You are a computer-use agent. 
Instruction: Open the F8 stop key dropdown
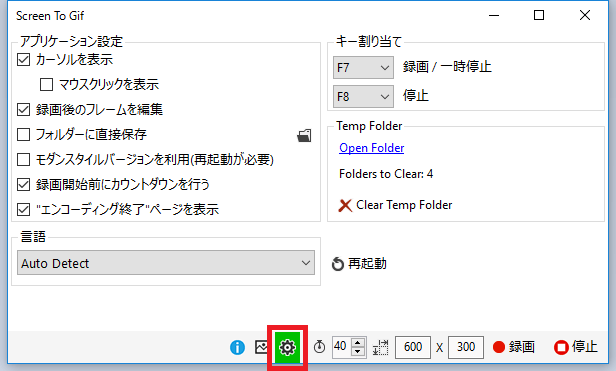pos(363,96)
